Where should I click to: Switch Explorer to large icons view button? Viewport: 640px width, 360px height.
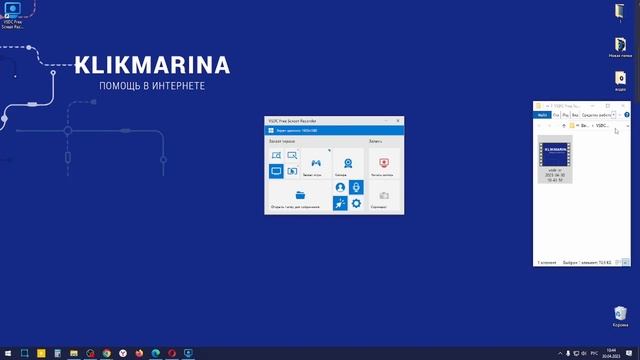coord(625,262)
